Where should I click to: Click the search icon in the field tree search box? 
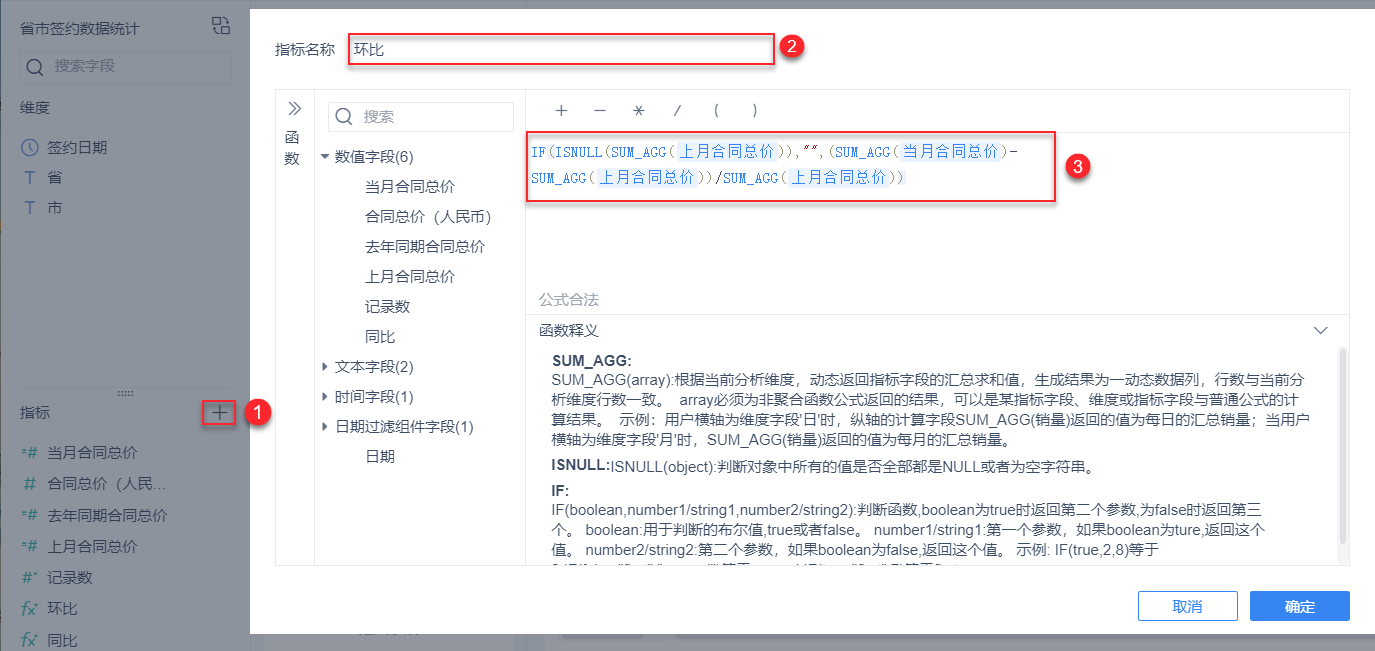pos(344,117)
